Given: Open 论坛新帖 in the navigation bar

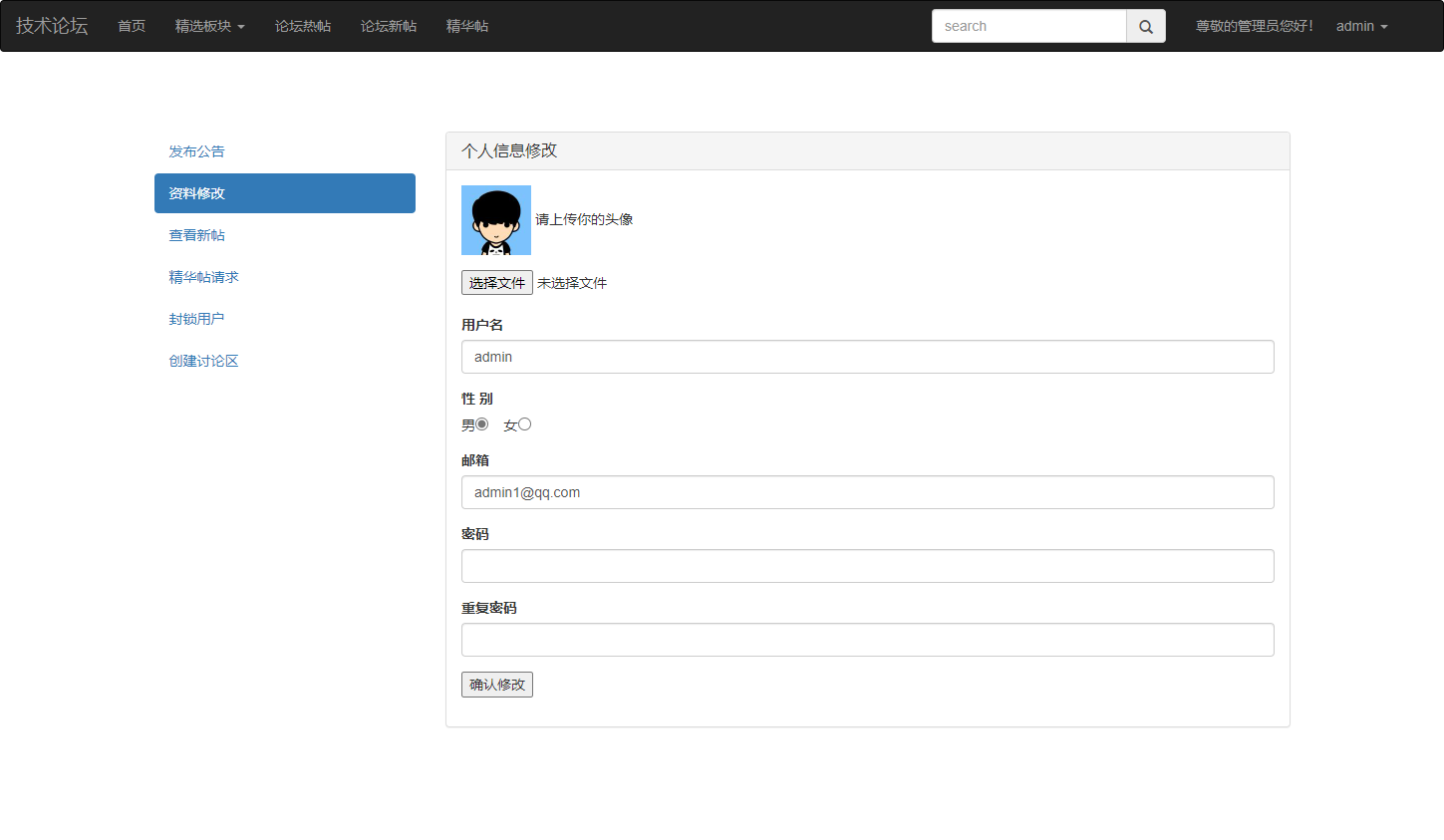Looking at the screenshot, I should click(x=389, y=27).
